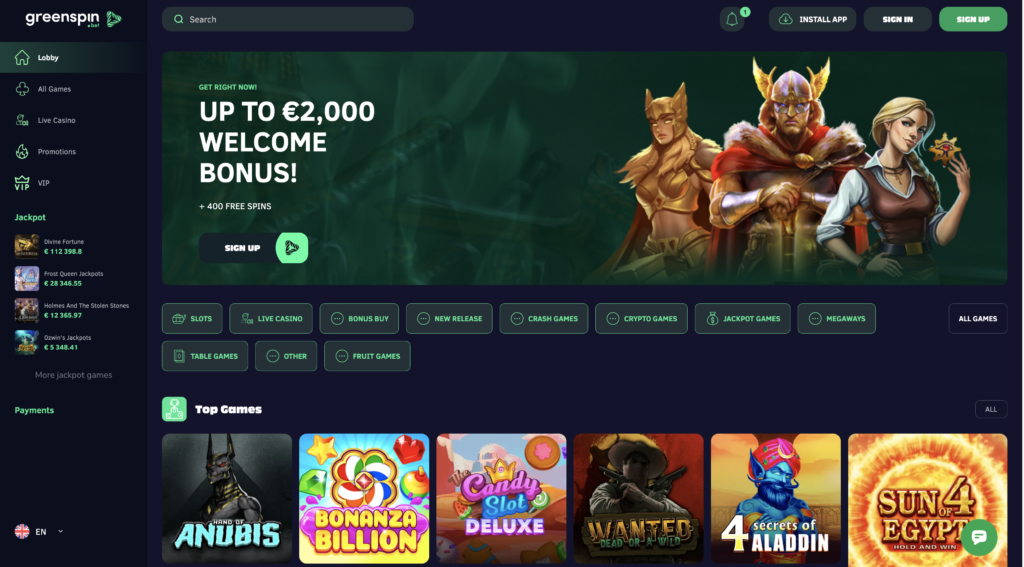Screen dimensions: 1024x567
Task: Click into the Search field
Action: pyautogui.click(x=288, y=20)
